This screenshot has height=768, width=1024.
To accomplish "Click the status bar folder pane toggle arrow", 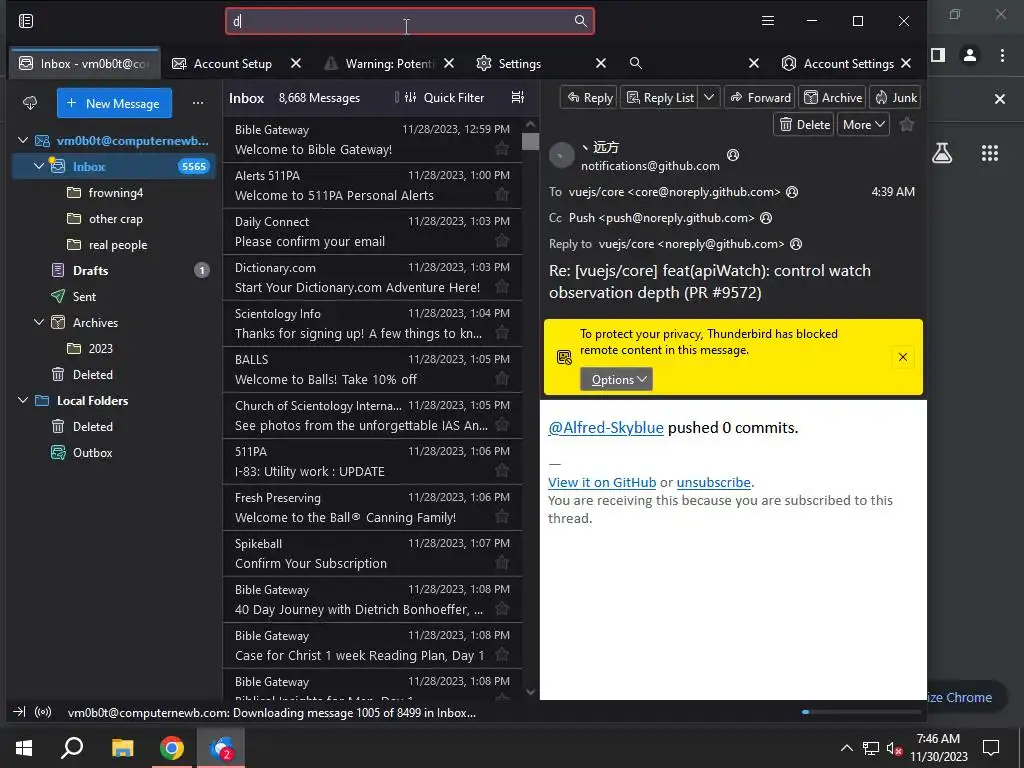I will point(19,712).
